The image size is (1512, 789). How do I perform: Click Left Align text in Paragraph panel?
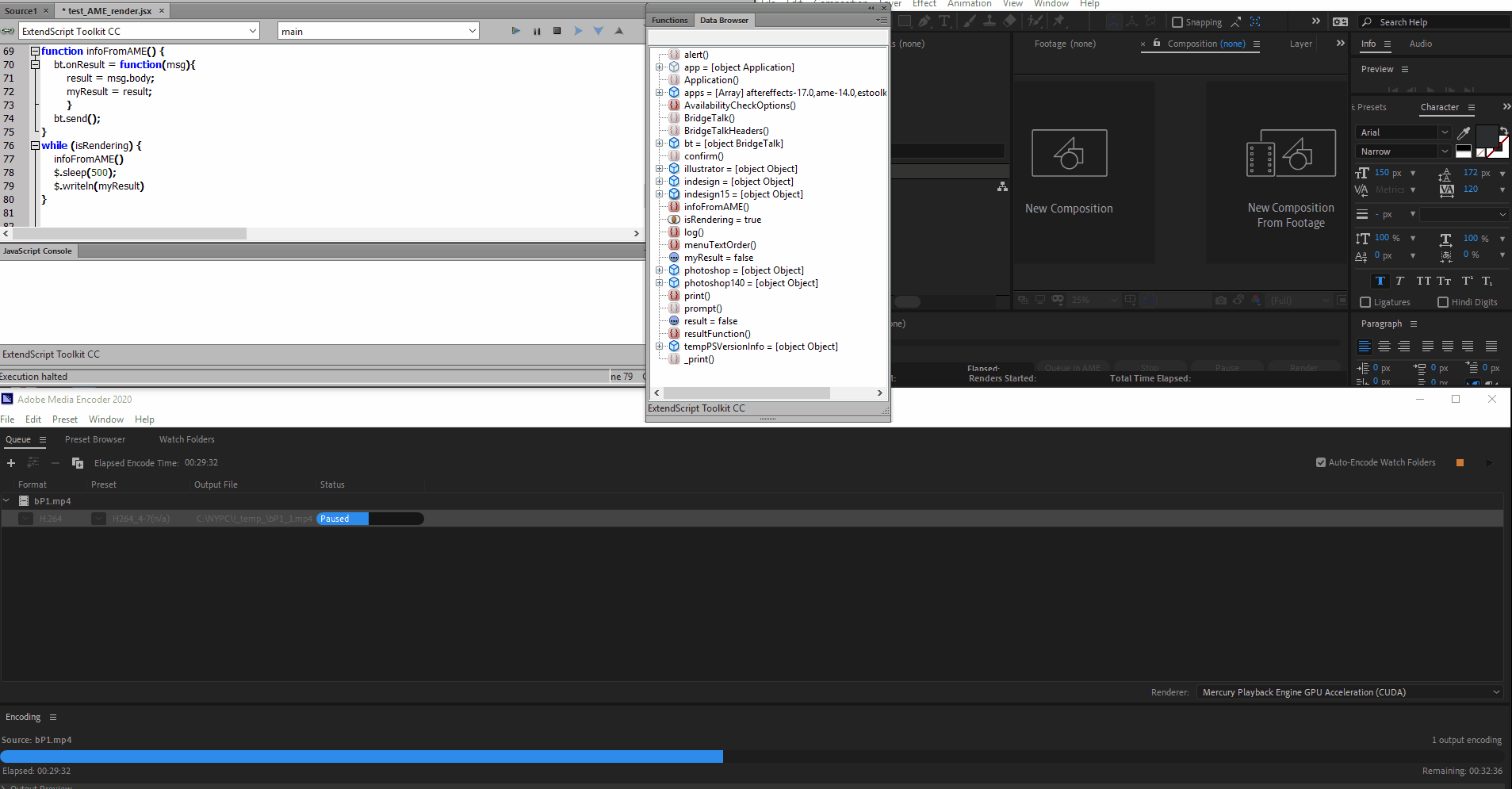1365,347
